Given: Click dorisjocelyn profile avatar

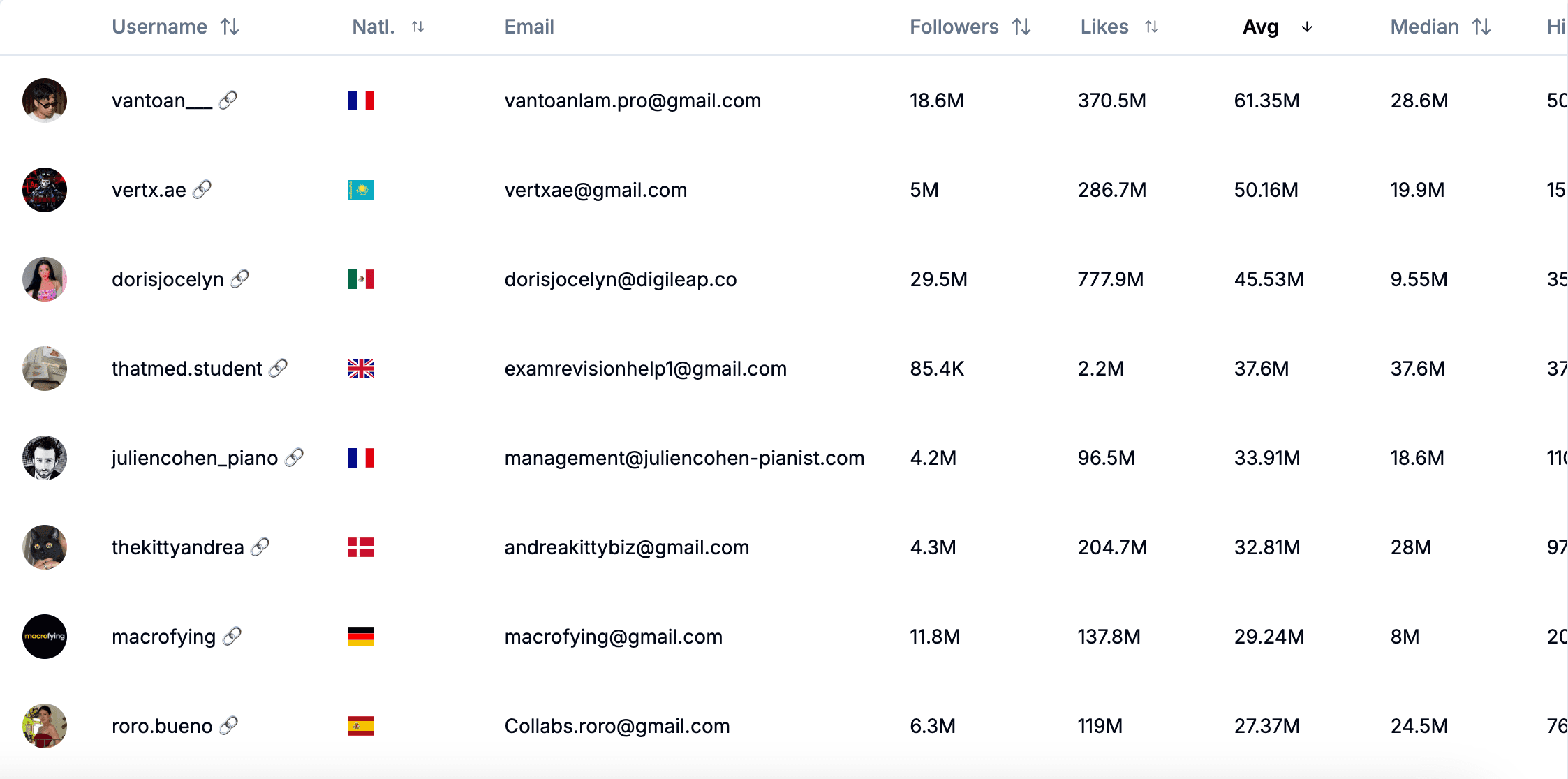Looking at the screenshot, I should pos(45,279).
